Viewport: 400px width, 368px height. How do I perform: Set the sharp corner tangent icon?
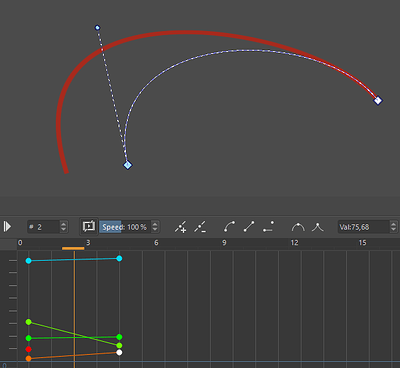[x=317, y=227]
